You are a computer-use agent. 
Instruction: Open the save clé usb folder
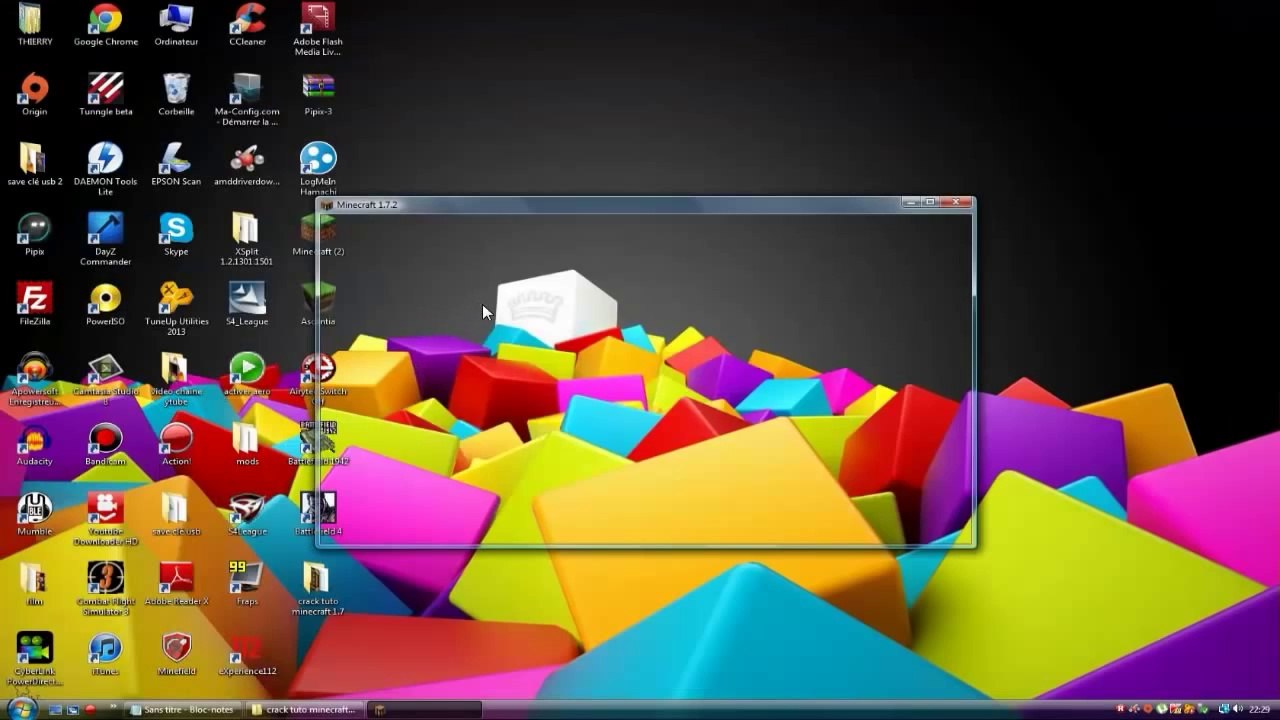[x=176, y=516]
